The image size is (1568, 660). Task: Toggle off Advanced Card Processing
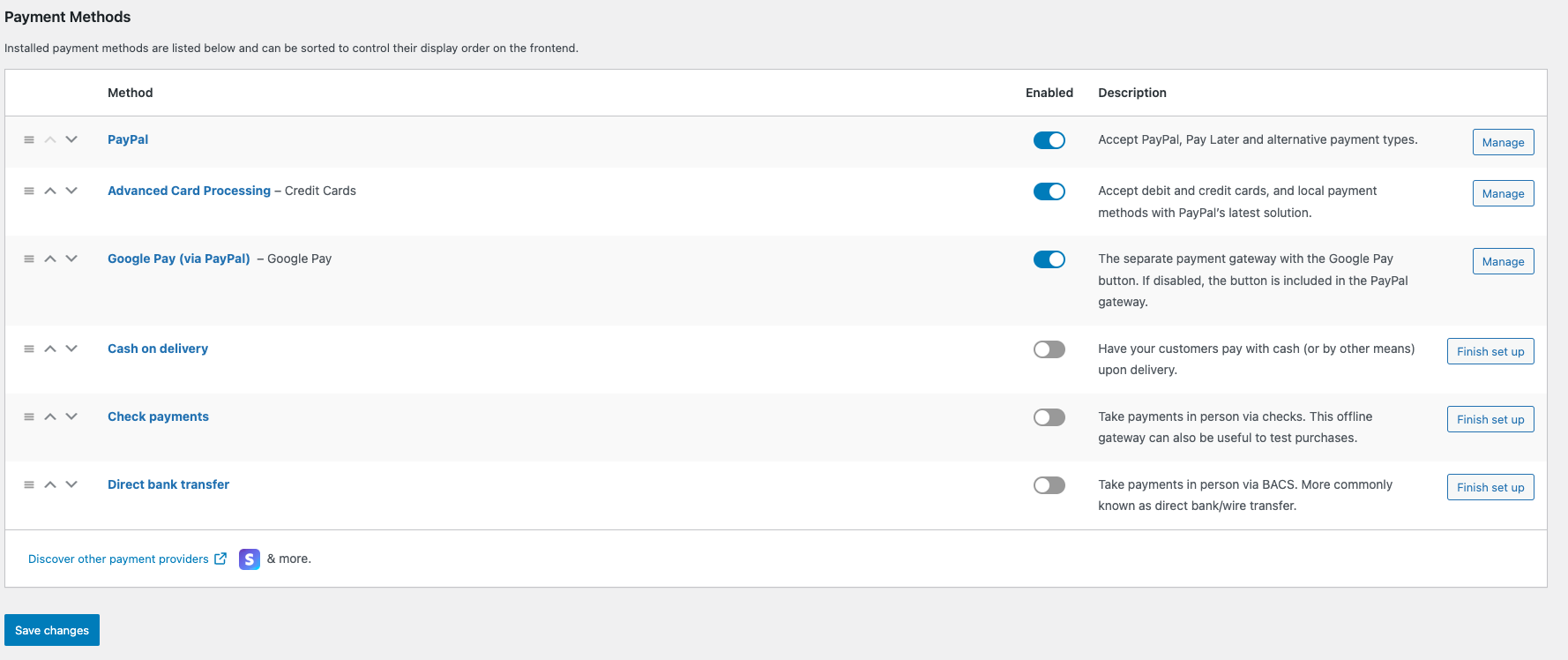click(x=1049, y=191)
